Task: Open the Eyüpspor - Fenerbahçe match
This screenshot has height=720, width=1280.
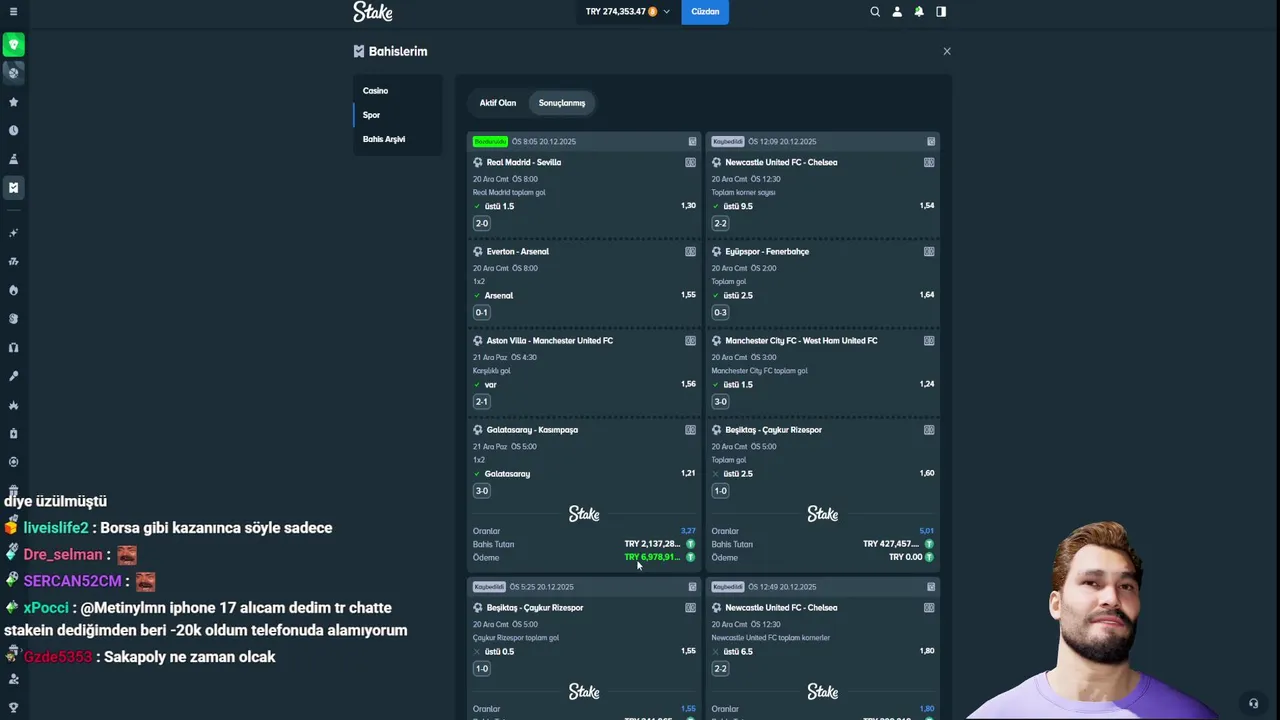Action: (767, 252)
